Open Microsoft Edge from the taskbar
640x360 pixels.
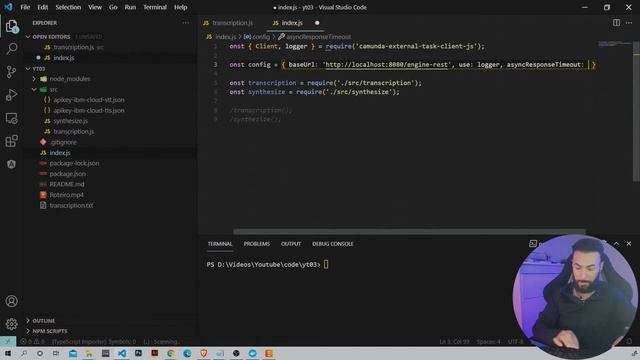[187, 353]
